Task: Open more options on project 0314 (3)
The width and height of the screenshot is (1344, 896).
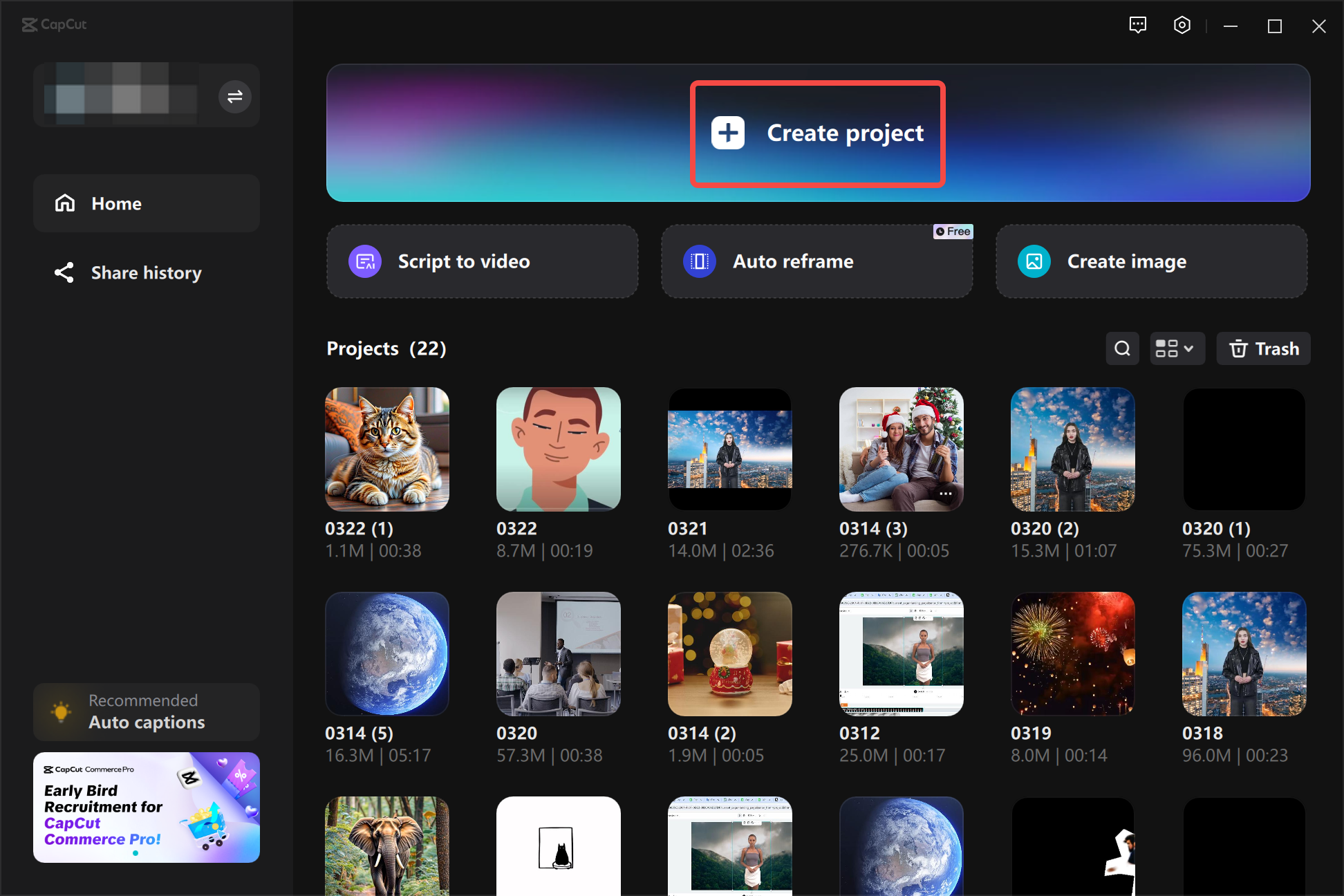Action: pyautogui.click(x=944, y=494)
